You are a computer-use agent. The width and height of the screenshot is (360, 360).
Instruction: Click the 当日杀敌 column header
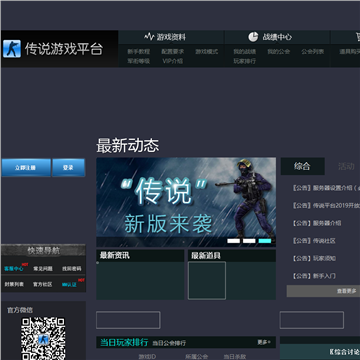click(235, 356)
